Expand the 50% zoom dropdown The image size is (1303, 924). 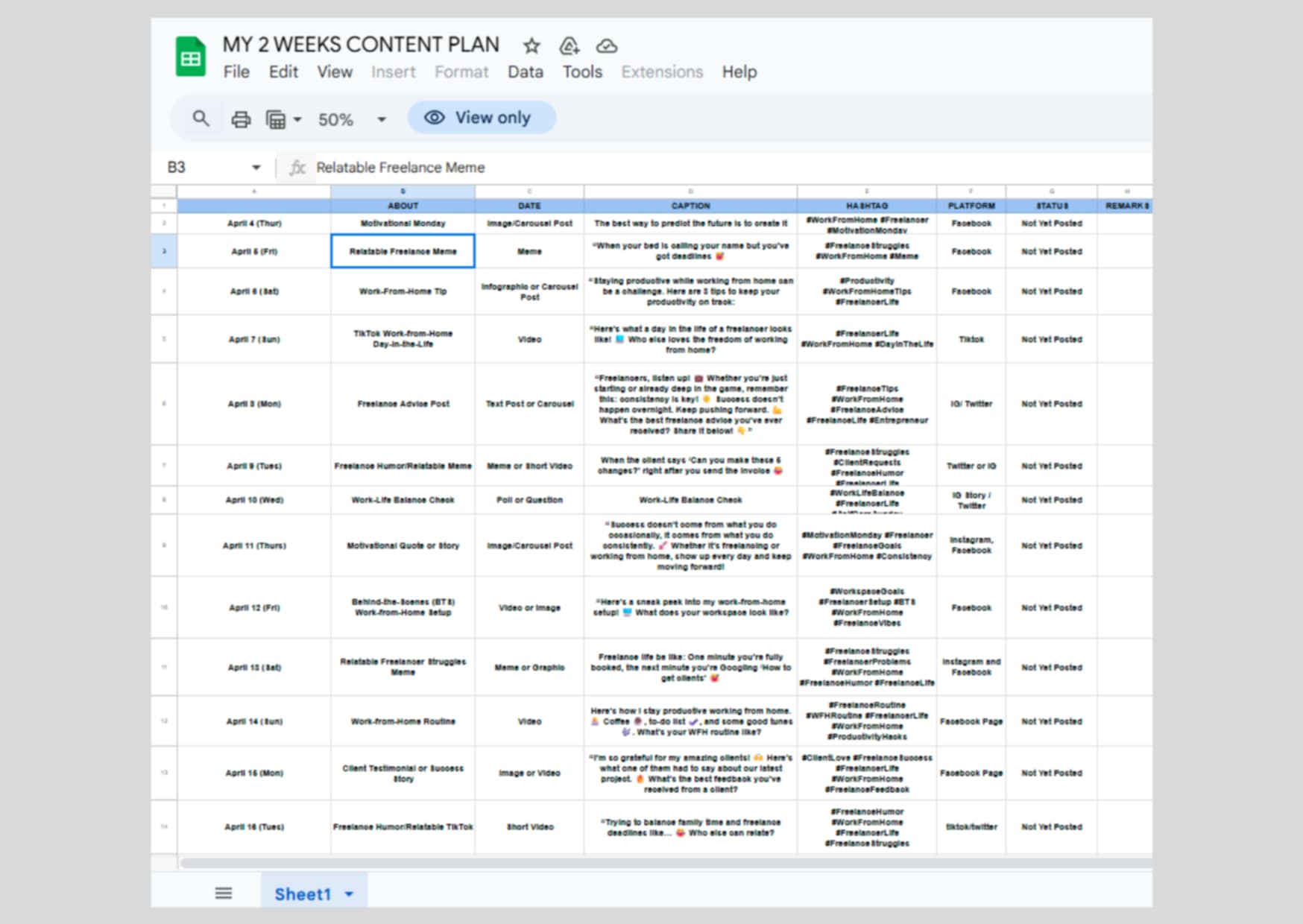click(381, 119)
